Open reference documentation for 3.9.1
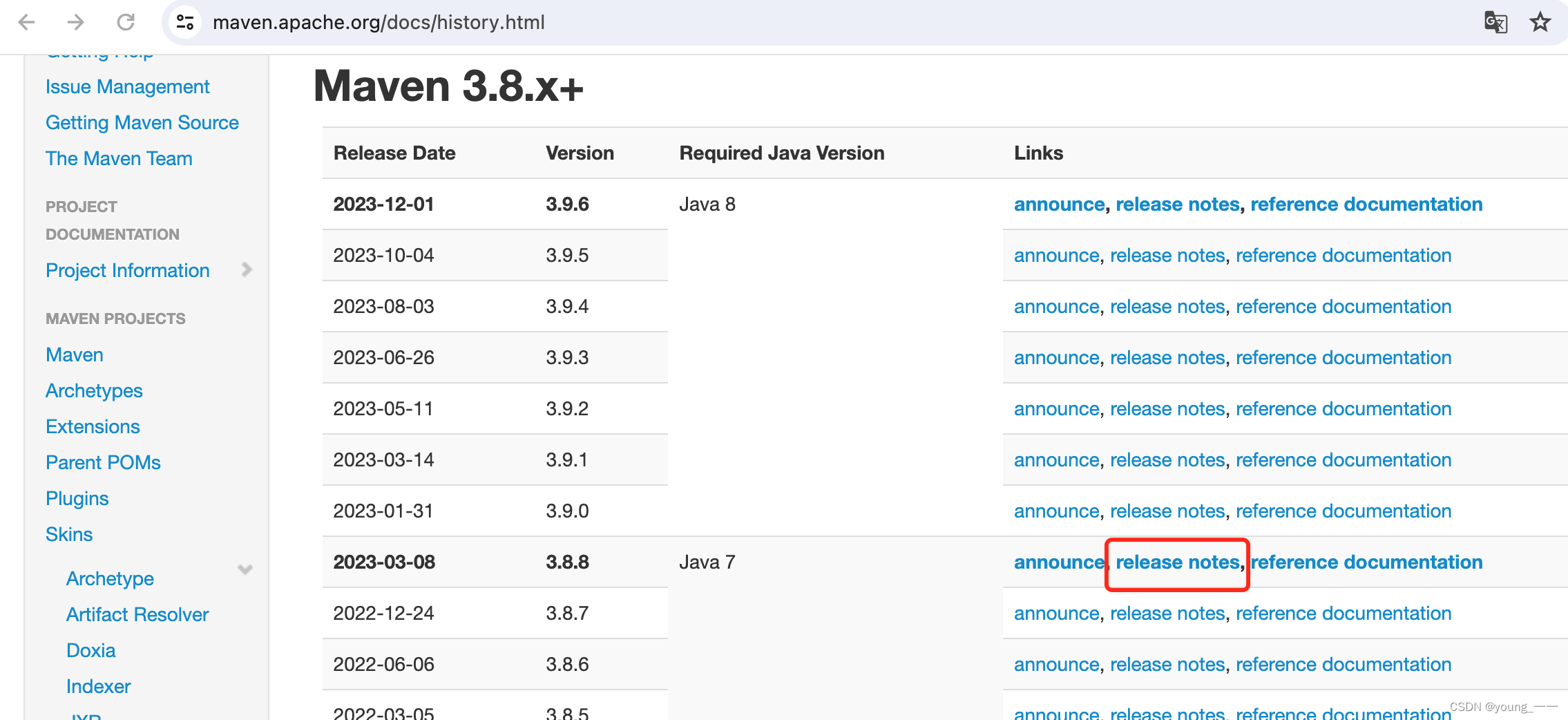This screenshot has width=1568, height=720. [x=1344, y=460]
